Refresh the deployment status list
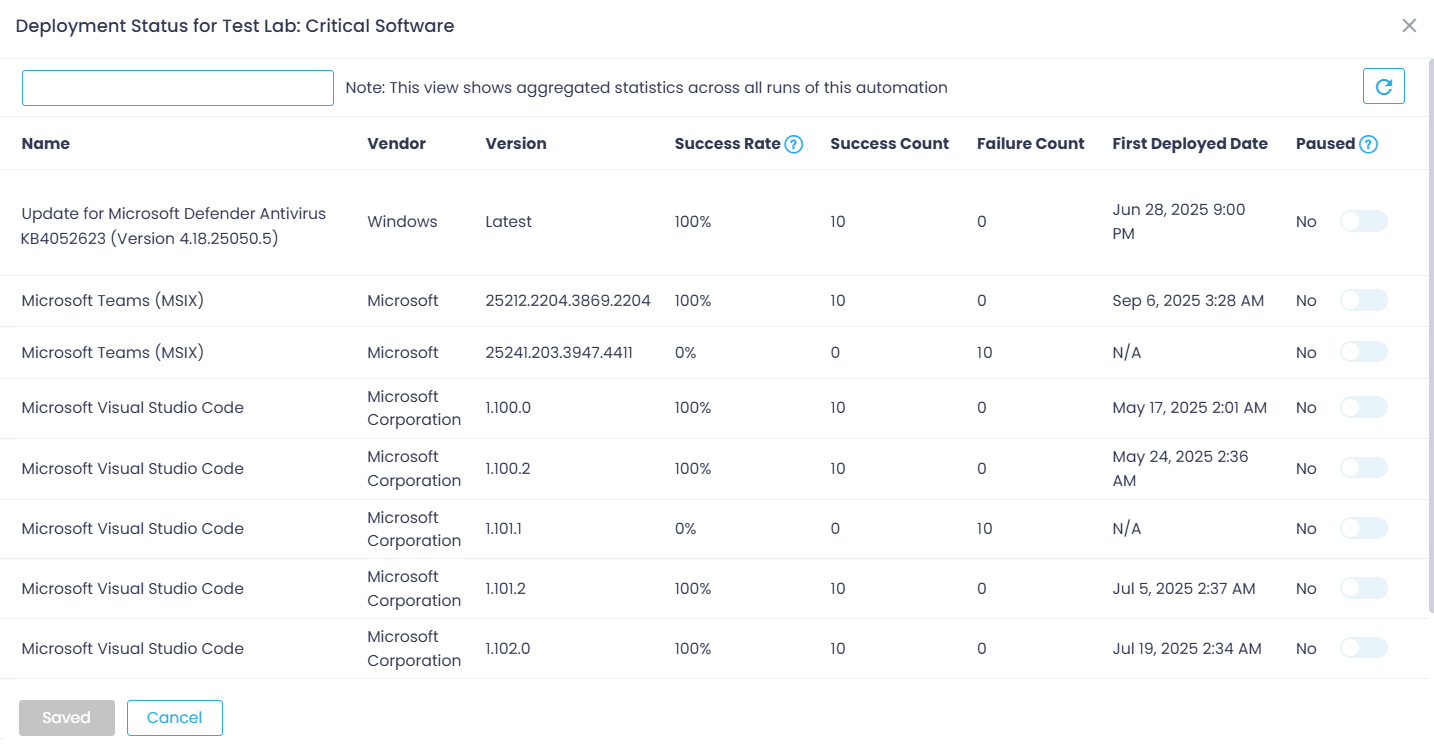Viewport: 1434px width, 747px height. pos(1383,86)
